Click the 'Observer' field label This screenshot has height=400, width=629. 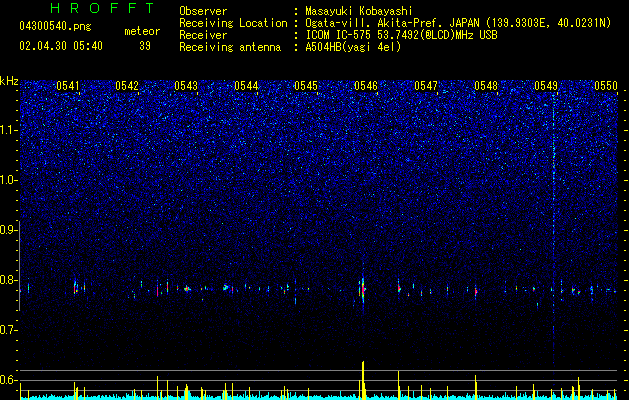203,11
